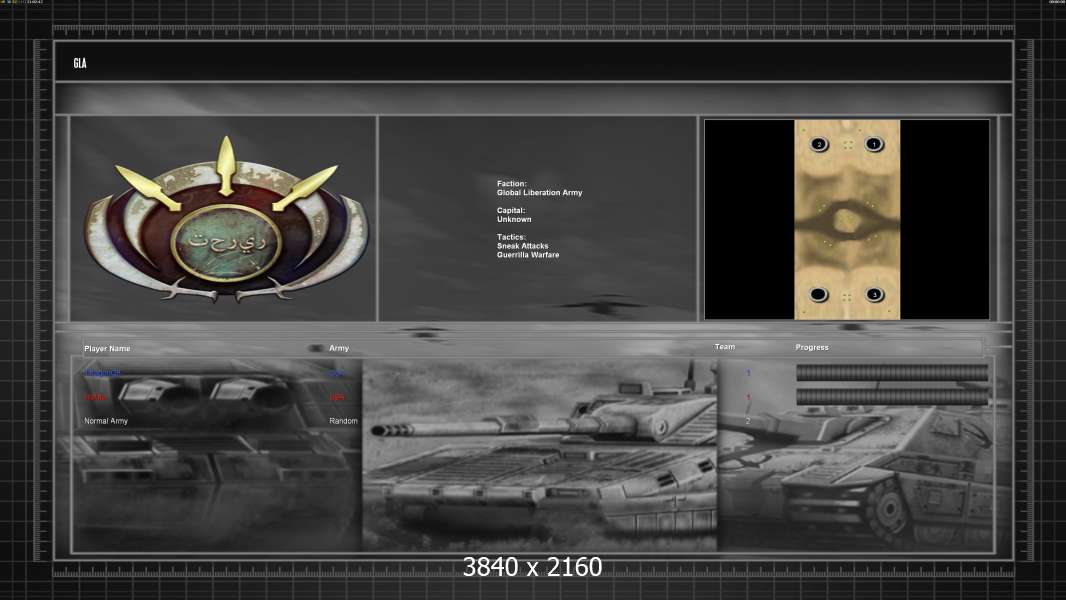This screenshot has height=600, width=1066.
Task: Click the 'Team' column header
Action: pos(725,347)
